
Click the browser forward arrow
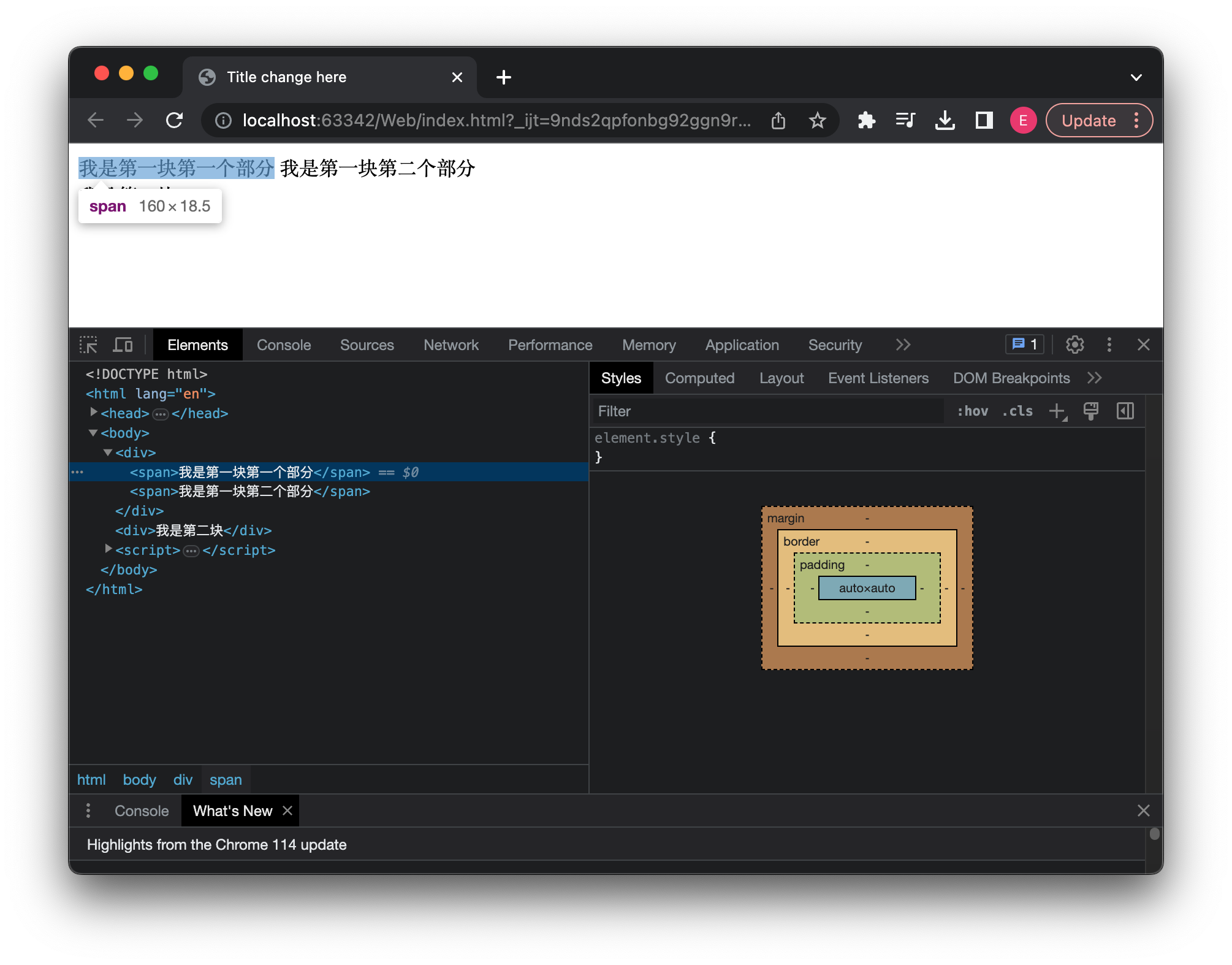pyautogui.click(x=135, y=120)
